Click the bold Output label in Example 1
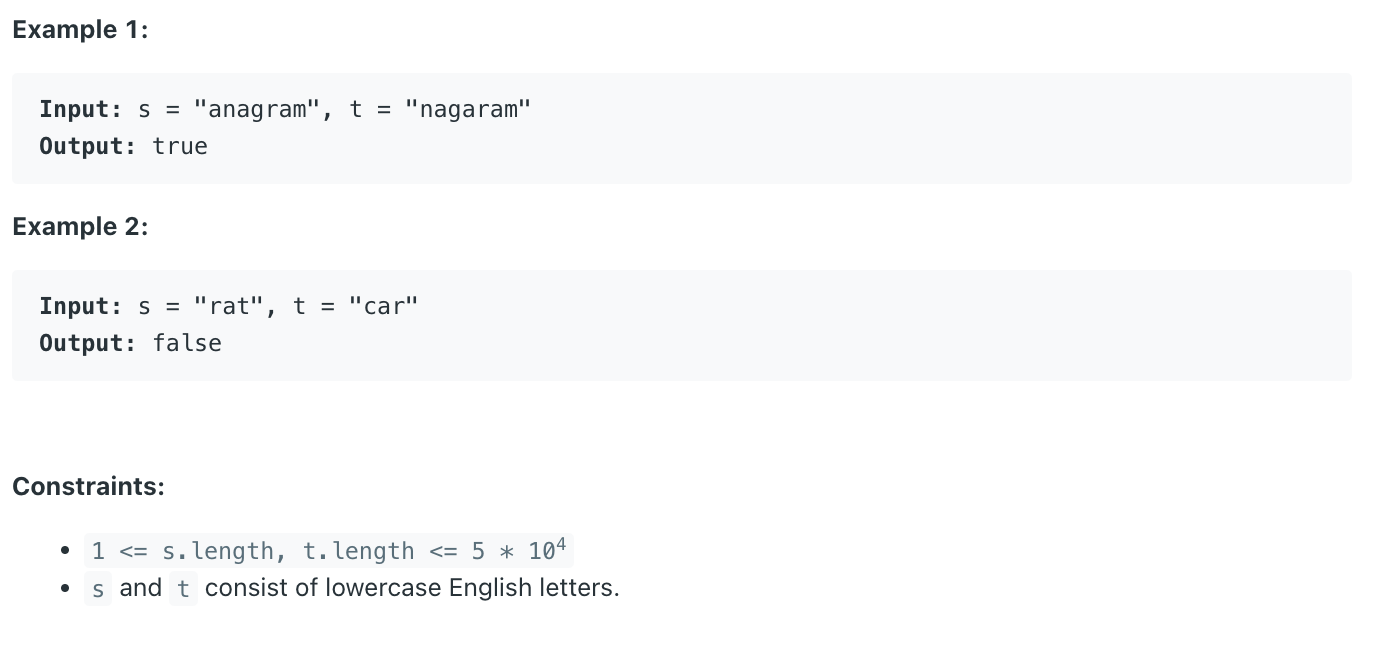1376x654 pixels. point(87,146)
